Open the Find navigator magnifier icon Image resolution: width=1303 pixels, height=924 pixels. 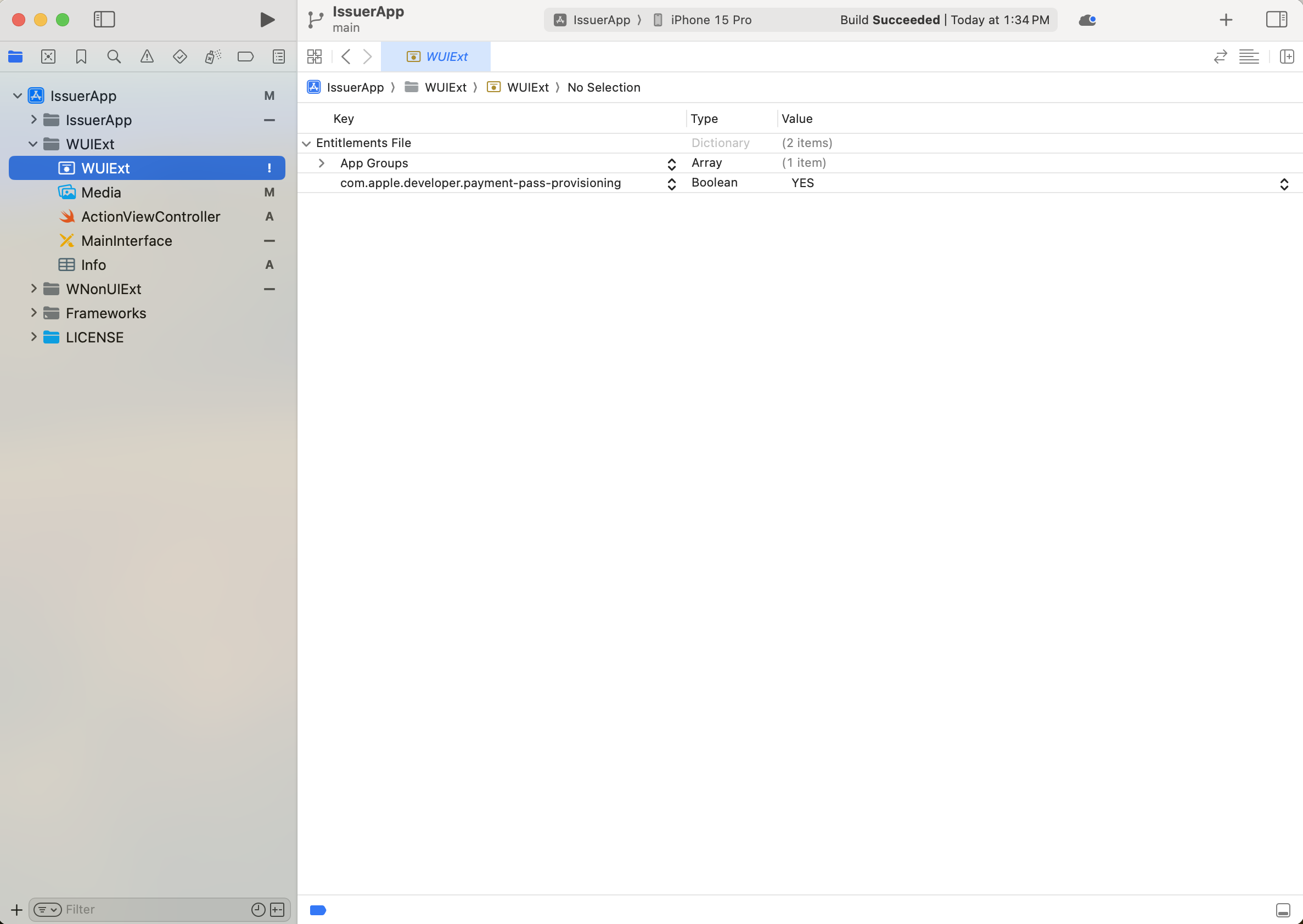click(114, 57)
